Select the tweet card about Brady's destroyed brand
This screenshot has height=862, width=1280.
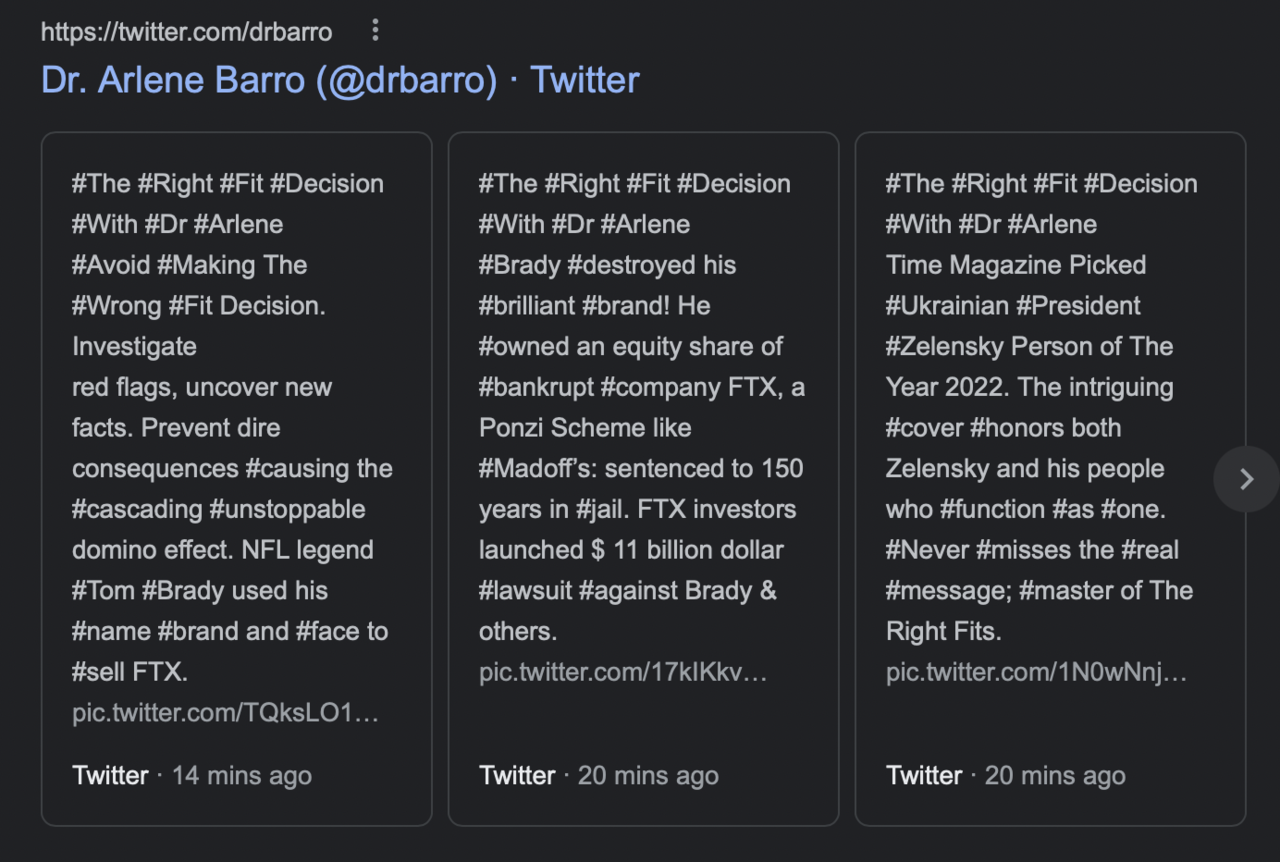tap(643, 479)
